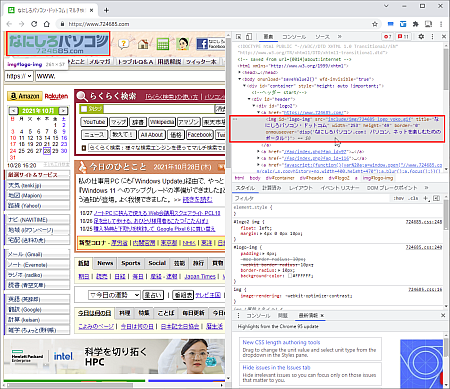Click the house home icon on page
The image size is (450, 389).
143,44
